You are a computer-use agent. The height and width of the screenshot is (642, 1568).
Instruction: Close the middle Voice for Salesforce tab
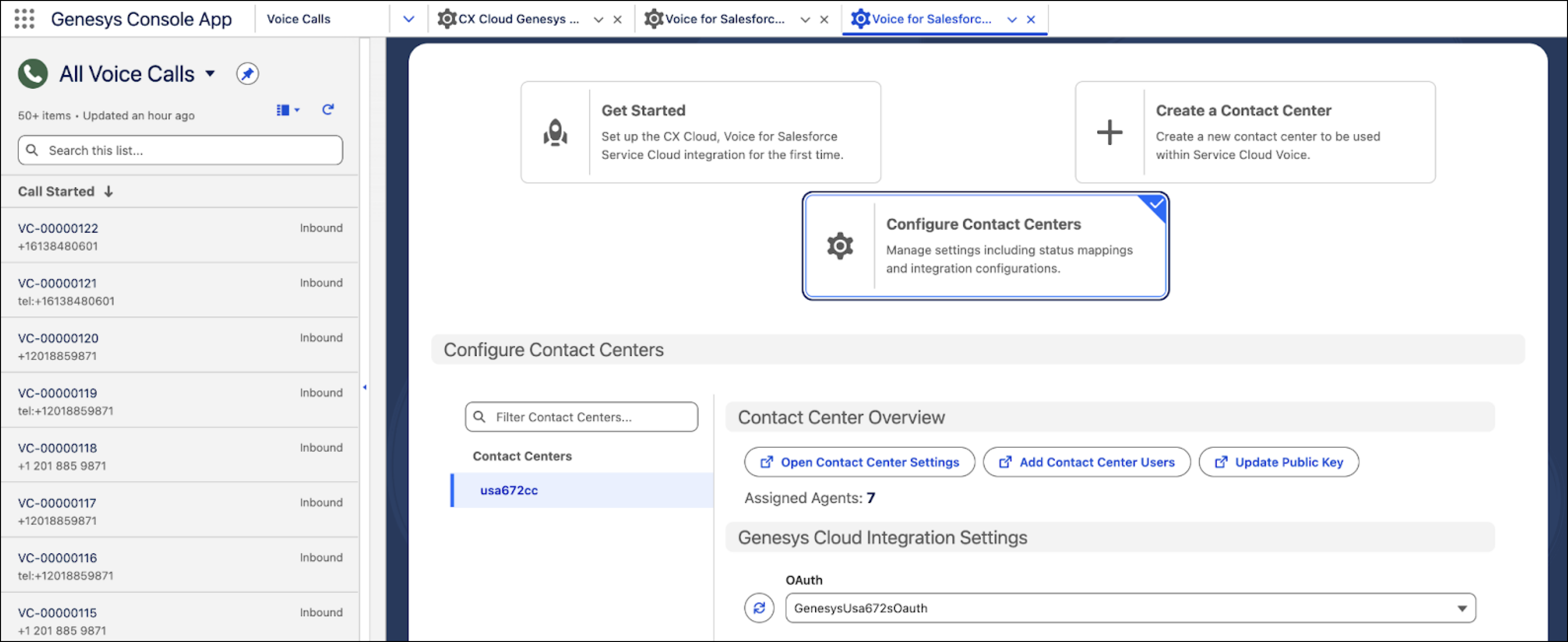(823, 19)
